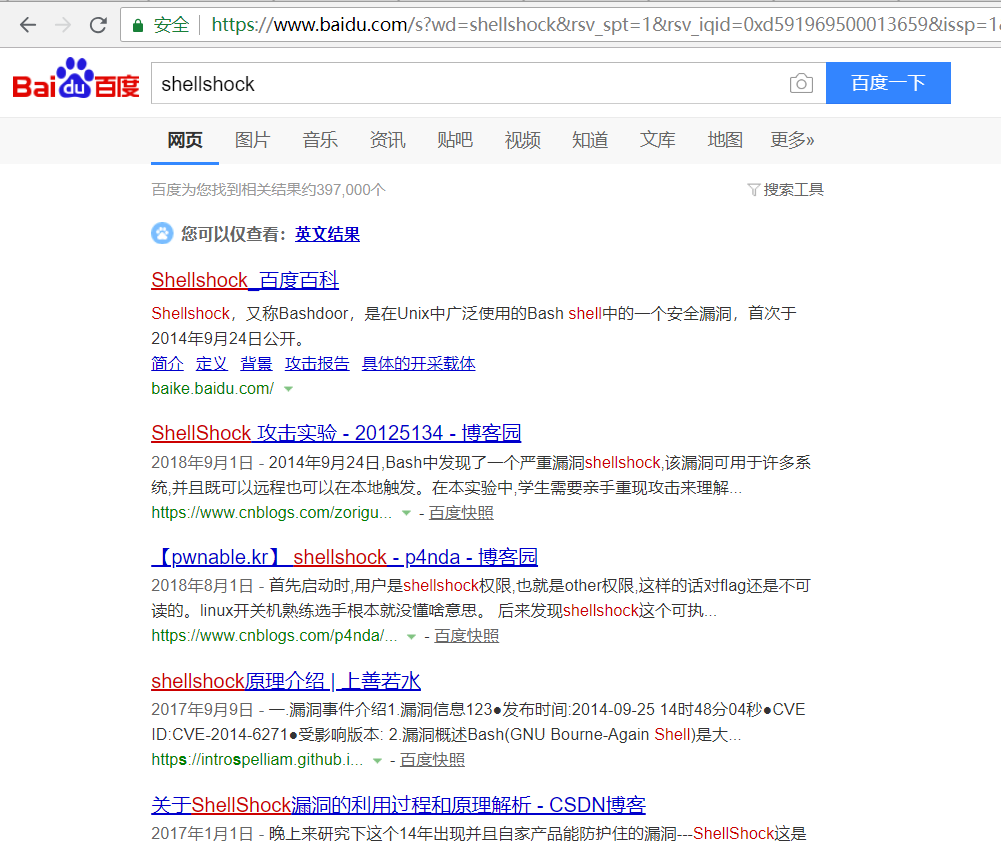1001x844 pixels.
Task: Open 搜索工具 search tools
Action: click(793, 190)
